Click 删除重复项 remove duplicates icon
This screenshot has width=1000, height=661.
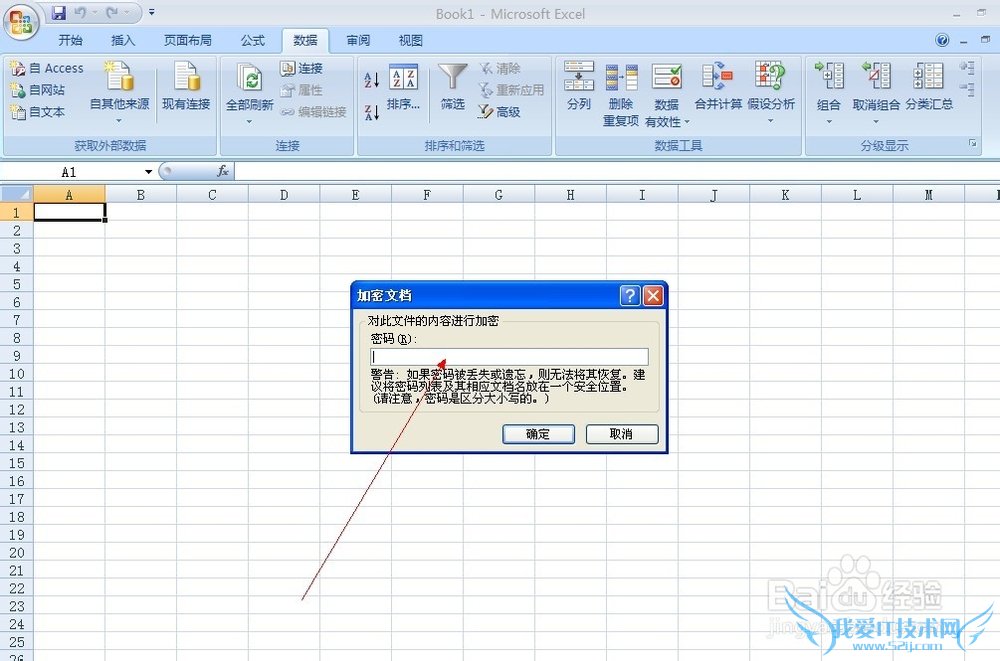[621, 77]
